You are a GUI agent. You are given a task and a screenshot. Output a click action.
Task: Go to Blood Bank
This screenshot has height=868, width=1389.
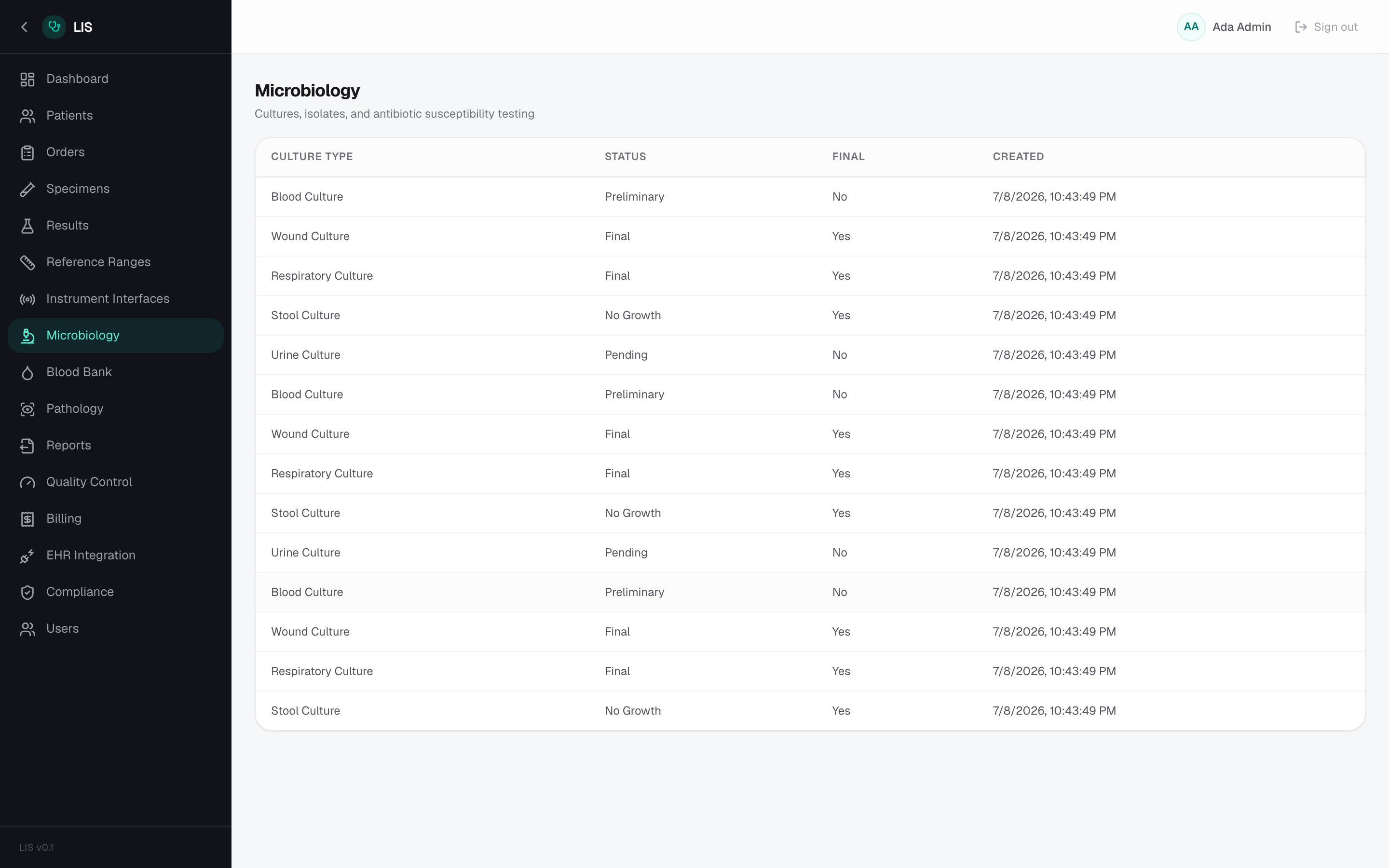(x=115, y=373)
